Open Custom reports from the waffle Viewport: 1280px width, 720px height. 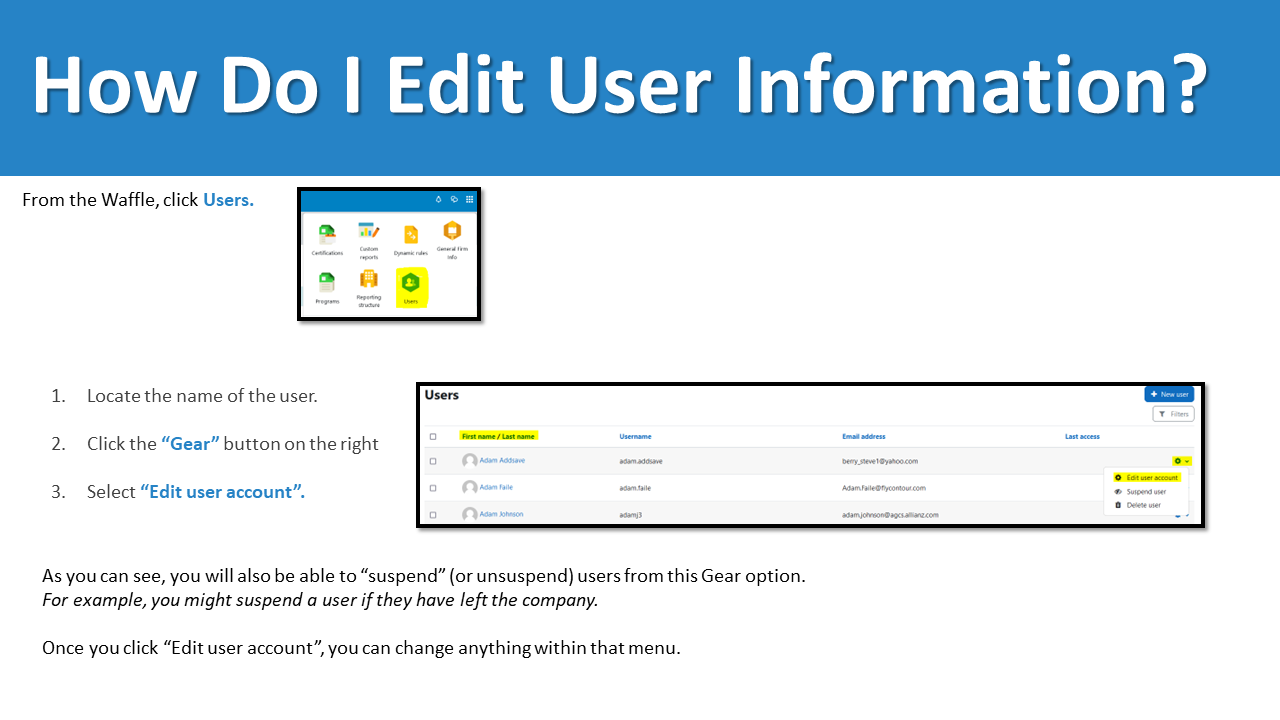369,231
